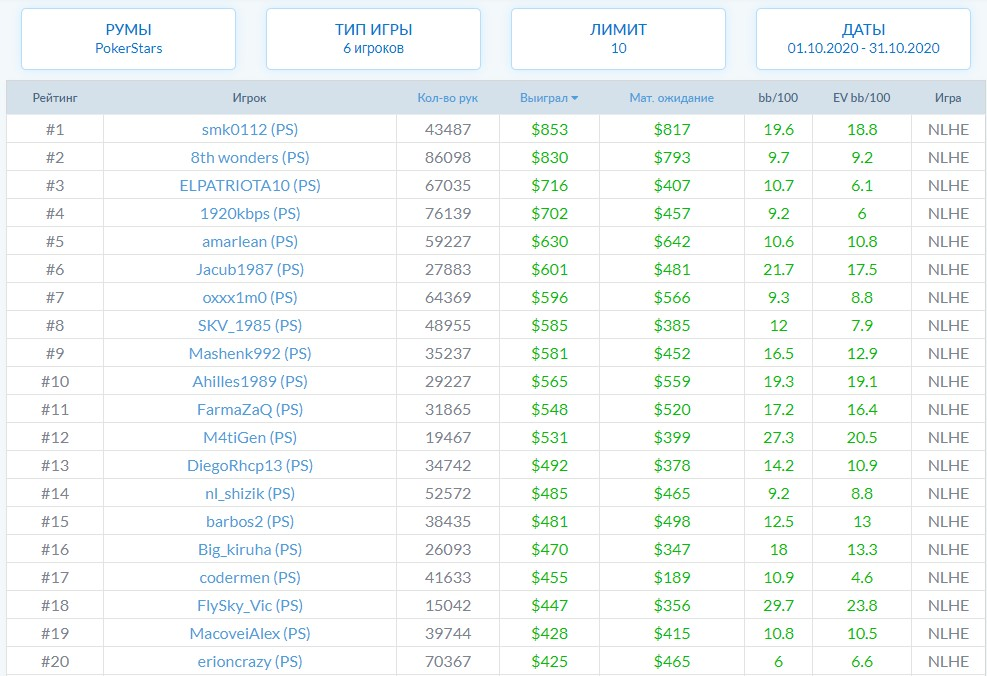Open amarlean (PS) player page

pyautogui.click(x=249, y=242)
